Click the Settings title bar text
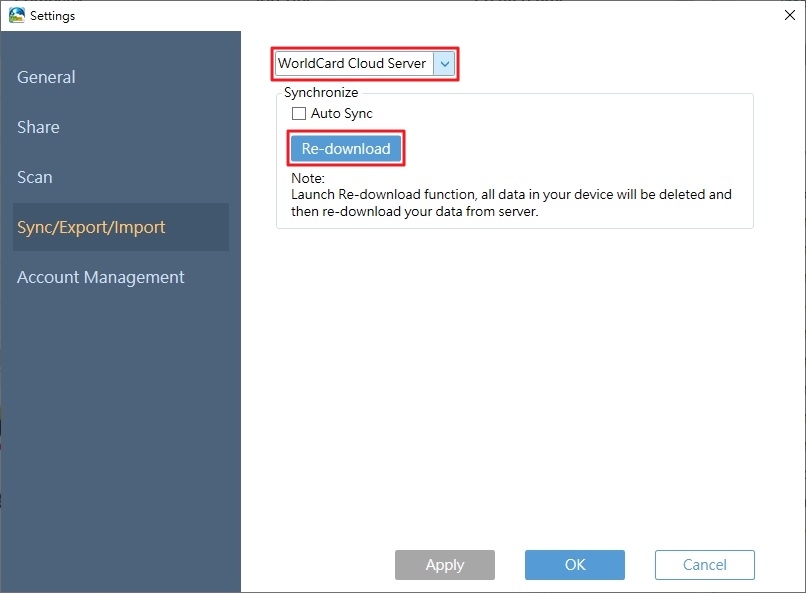Viewport: 806px width, 593px height. point(52,16)
